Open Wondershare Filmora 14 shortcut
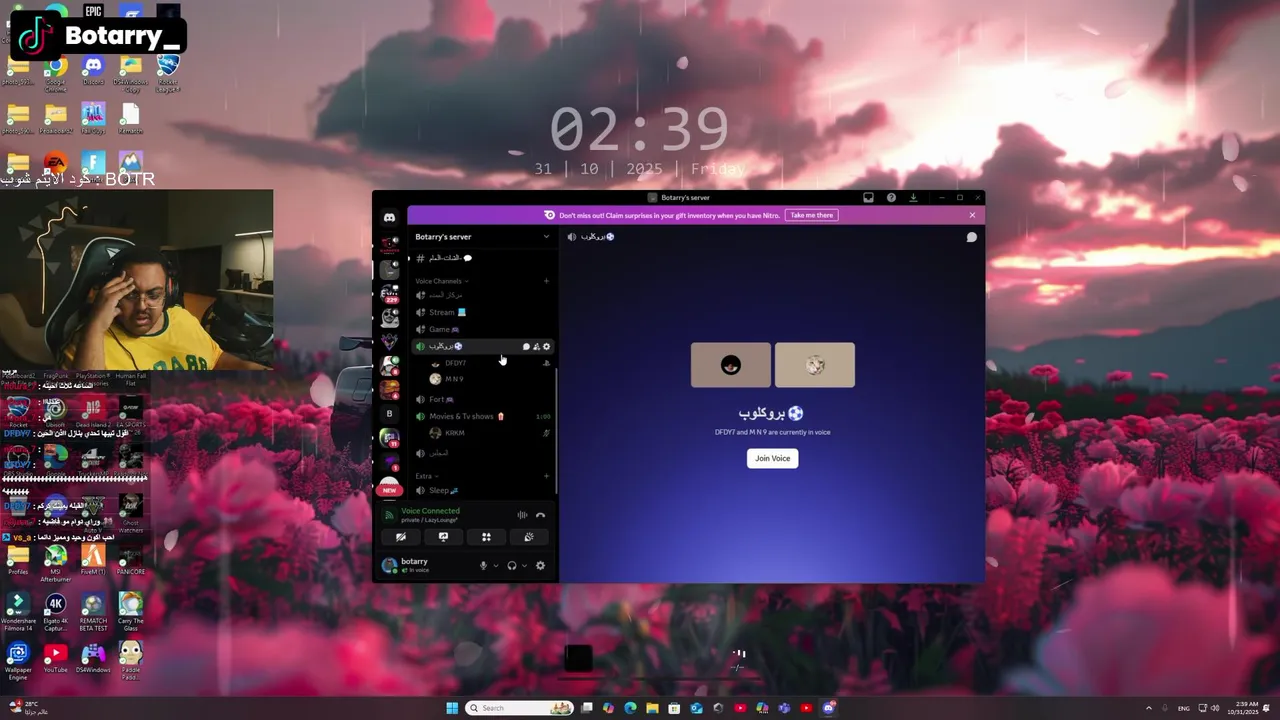1280x720 pixels. click(x=18, y=612)
